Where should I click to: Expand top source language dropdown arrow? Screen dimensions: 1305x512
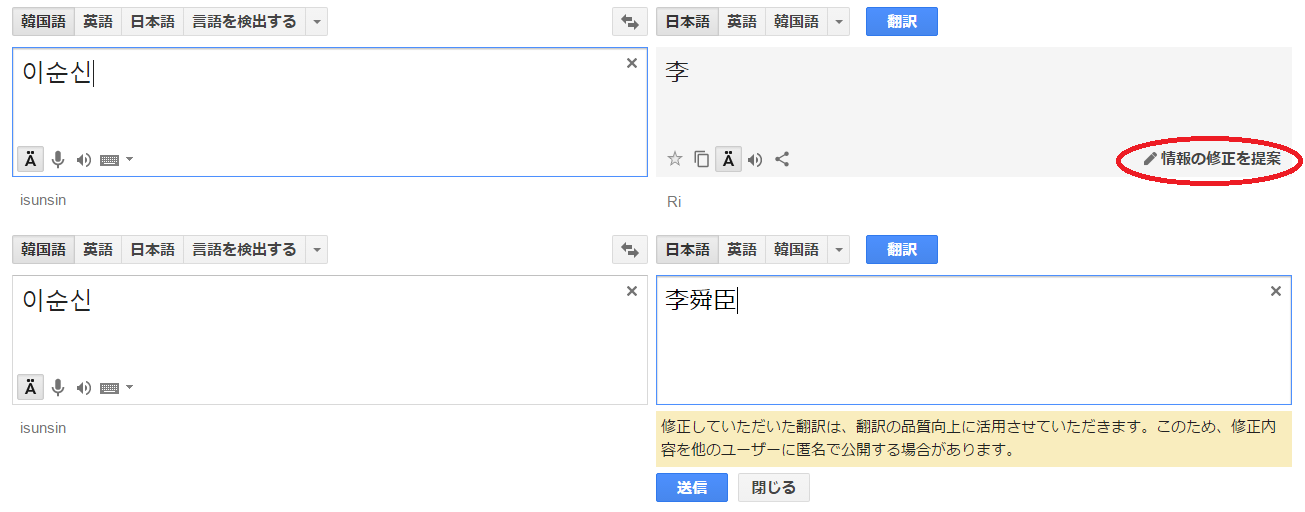click(x=317, y=22)
